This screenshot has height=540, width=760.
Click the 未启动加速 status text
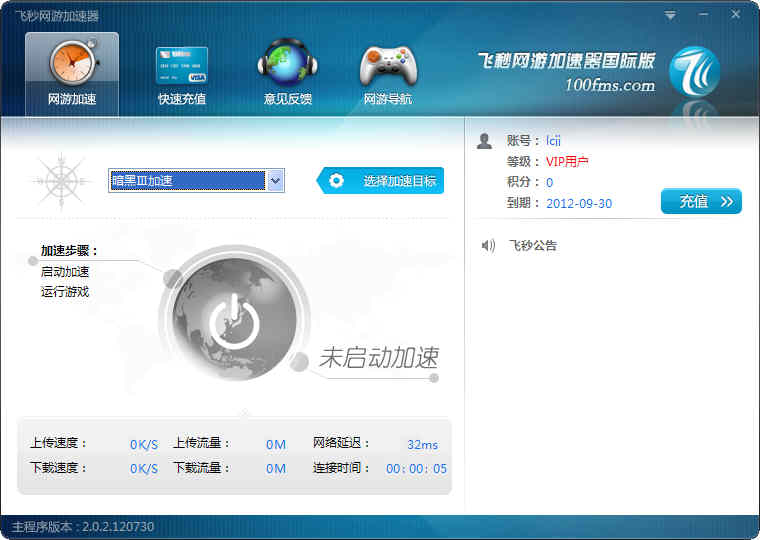(379, 358)
